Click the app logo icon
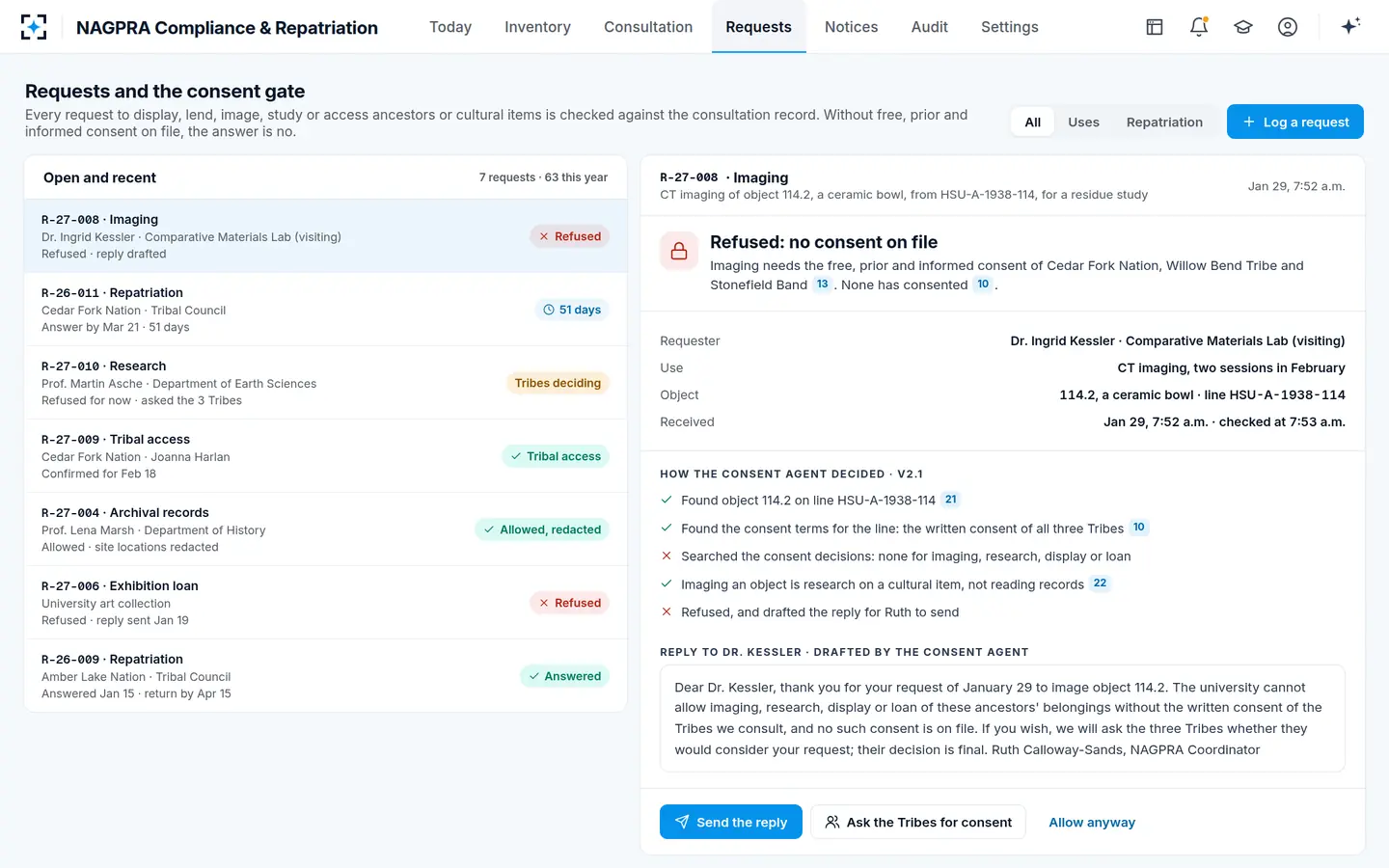 click(34, 27)
